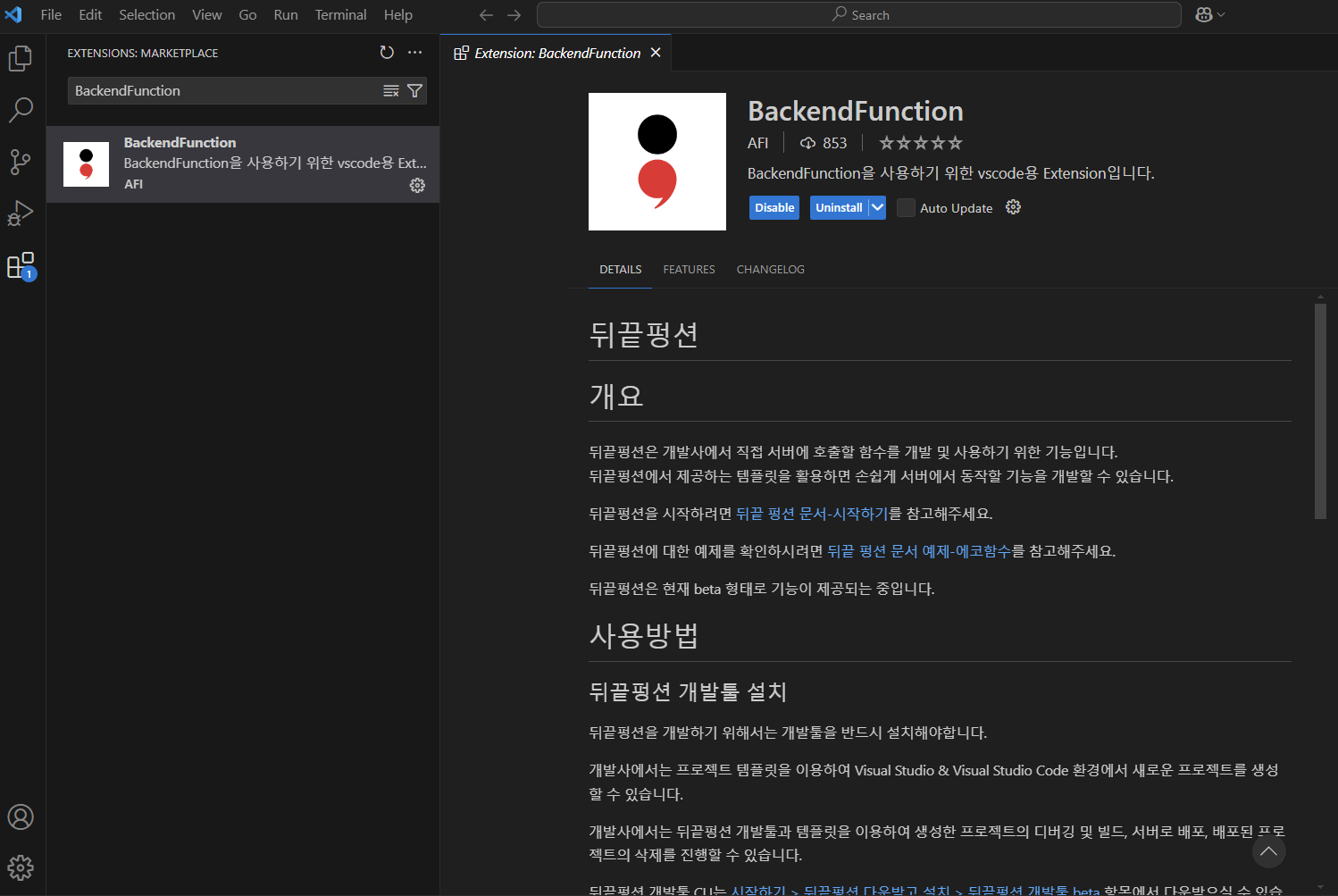
Task: Switch to the CHANGELOG tab
Action: [x=771, y=270]
